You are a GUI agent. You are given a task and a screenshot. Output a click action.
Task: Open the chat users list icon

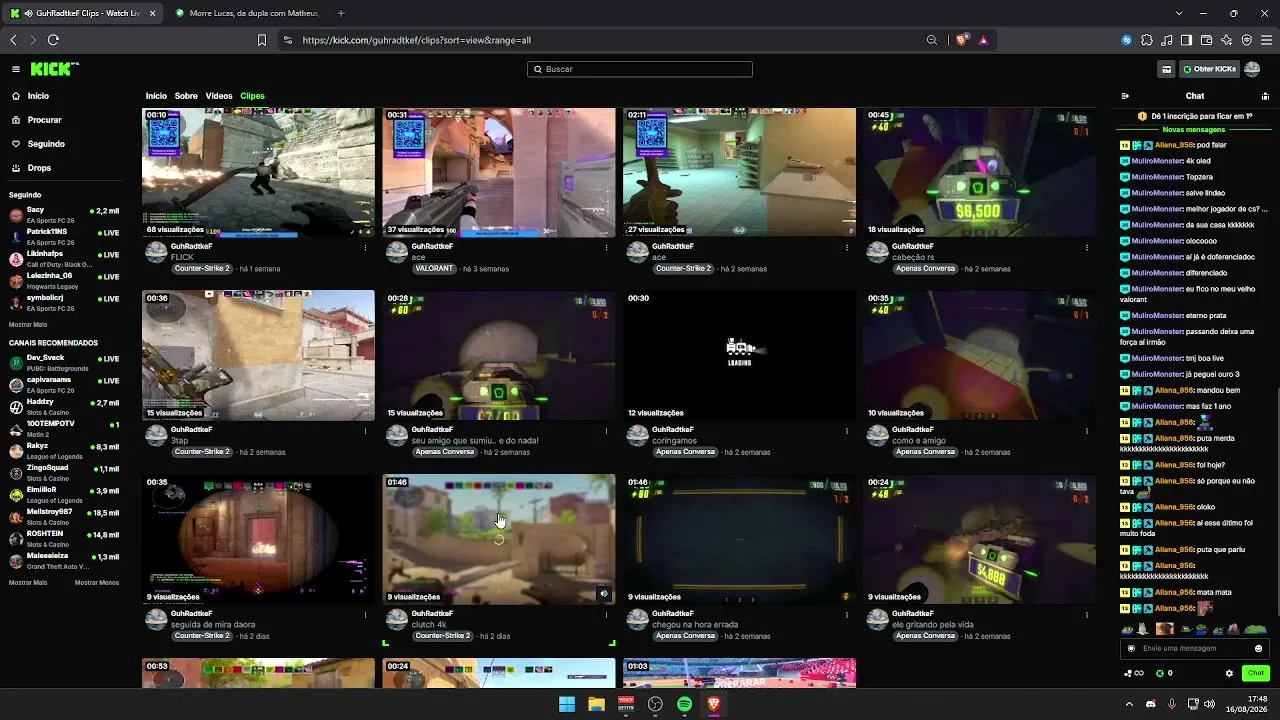pyautogui.click(x=1265, y=96)
